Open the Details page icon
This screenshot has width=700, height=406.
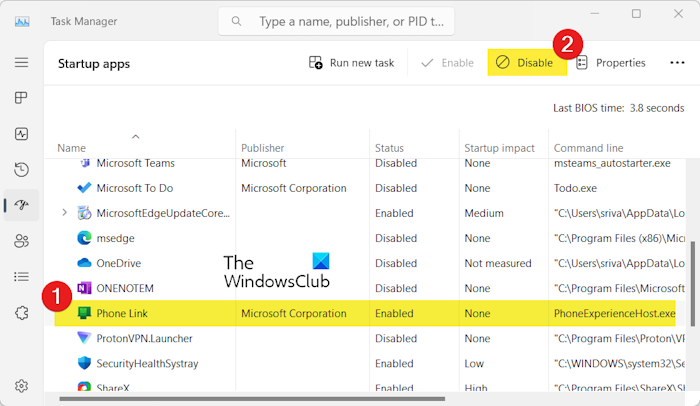coord(21,276)
